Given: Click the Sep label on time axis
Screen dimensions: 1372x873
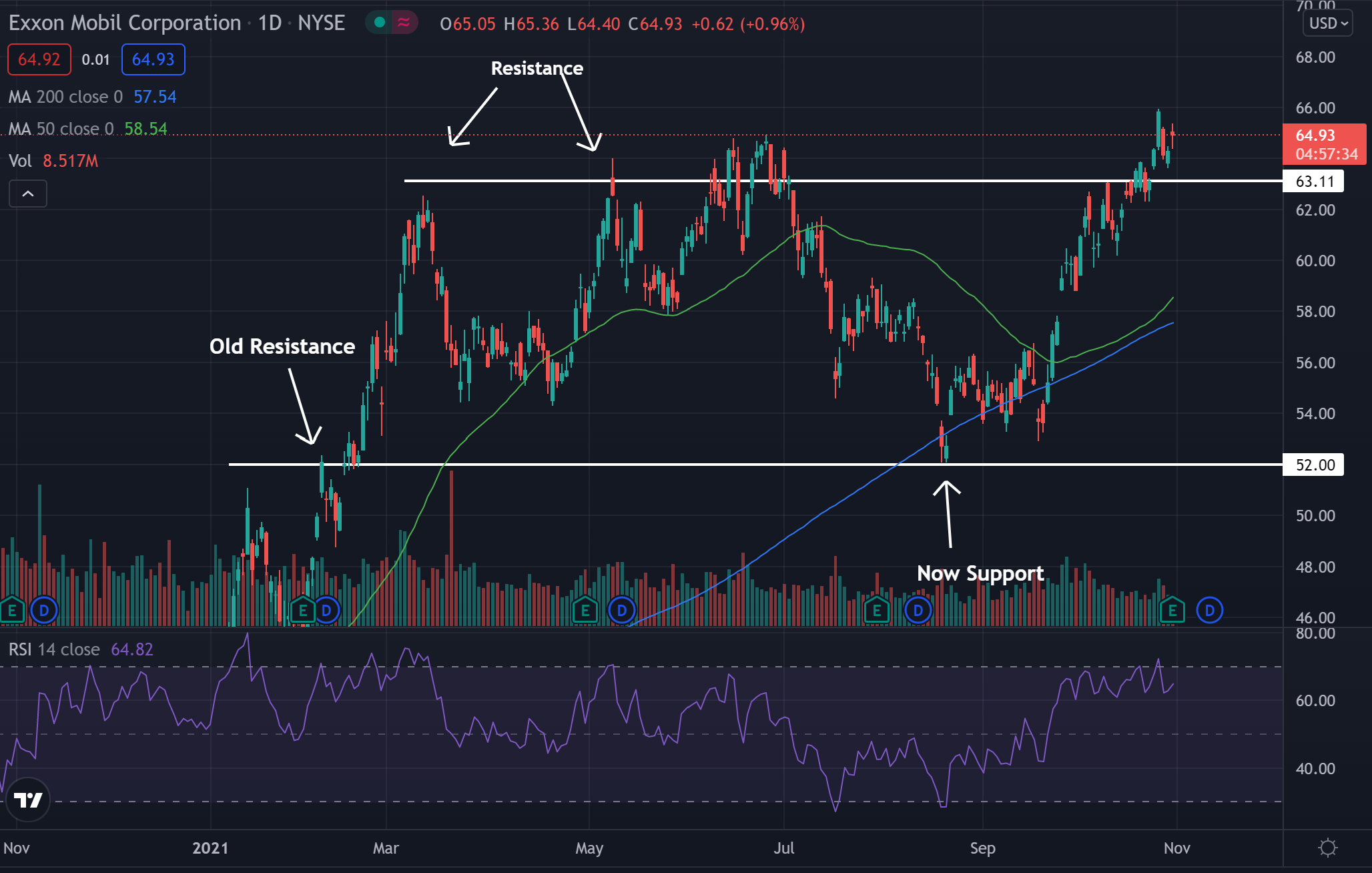Looking at the screenshot, I should (x=982, y=848).
